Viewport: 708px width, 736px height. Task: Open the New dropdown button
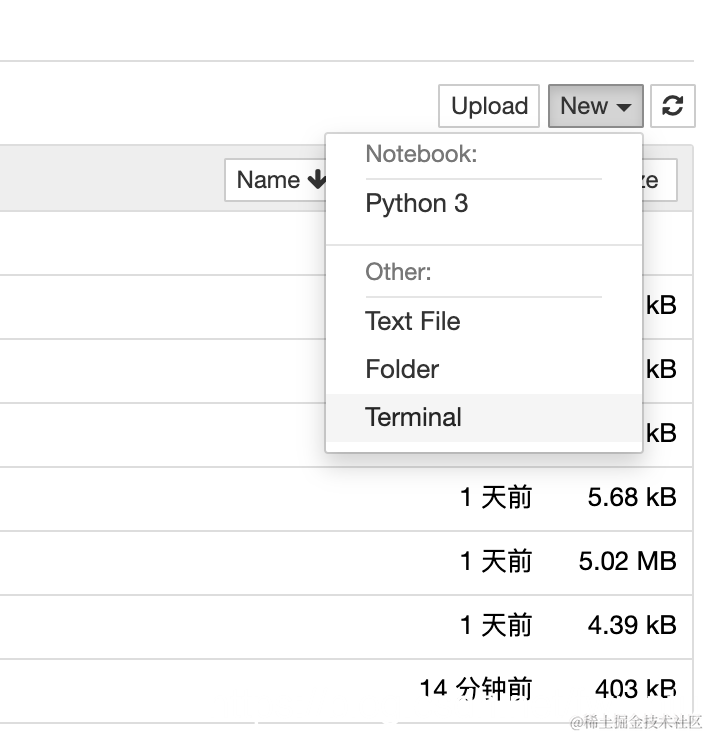595,106
